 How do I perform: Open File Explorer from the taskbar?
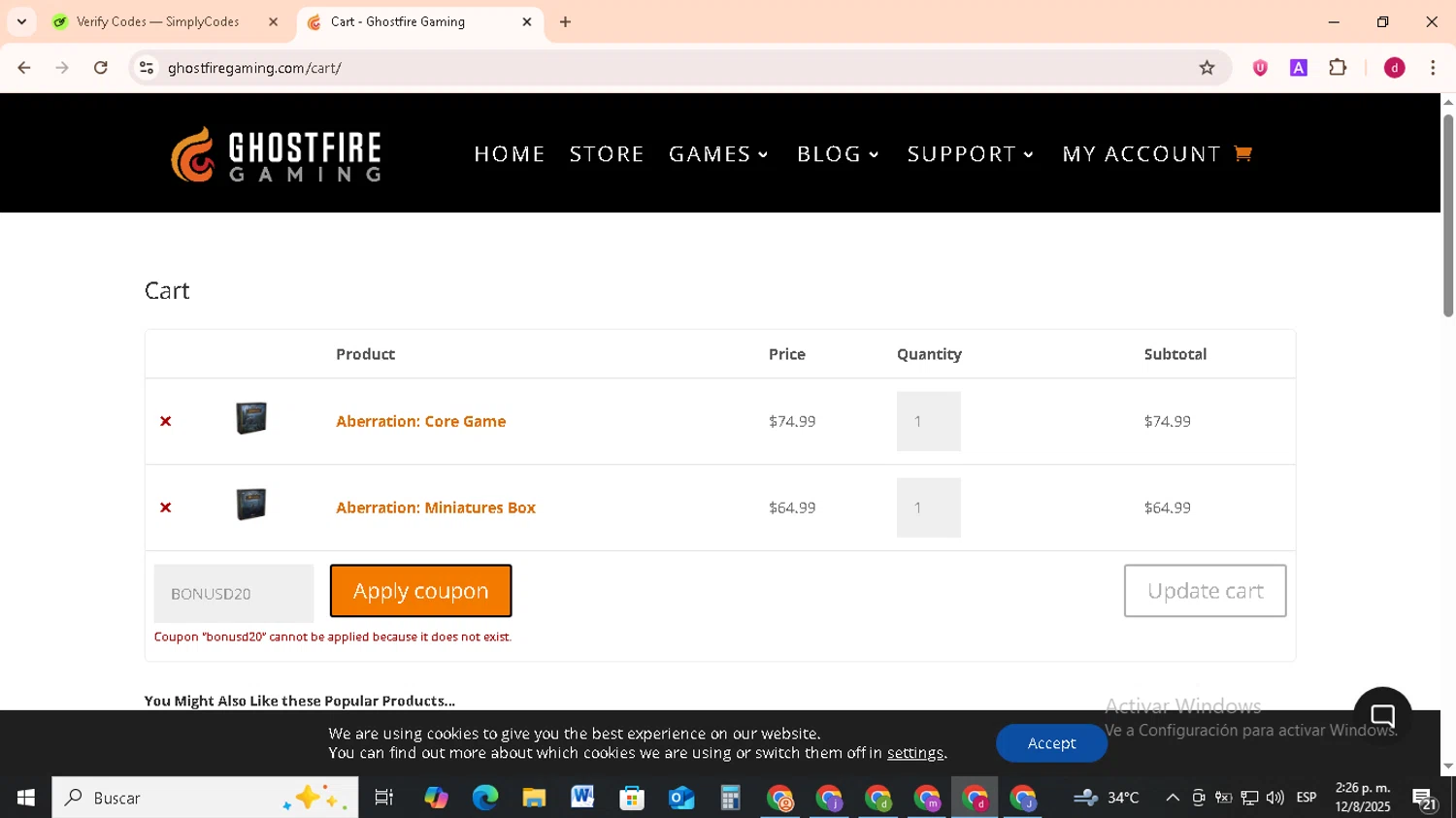(x=534, y=798)
